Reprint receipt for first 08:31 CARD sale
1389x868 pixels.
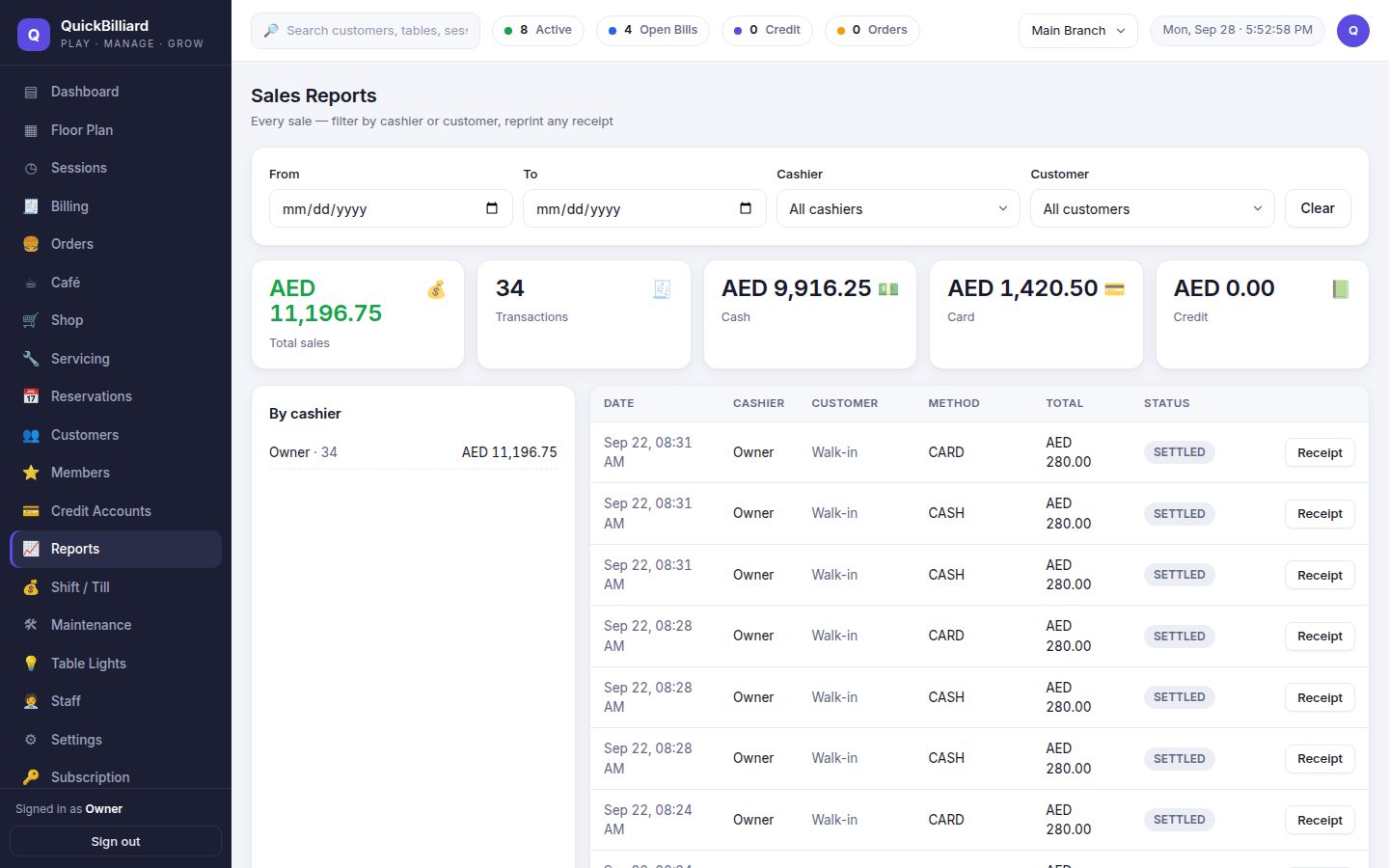click(x=1320, y=453)
